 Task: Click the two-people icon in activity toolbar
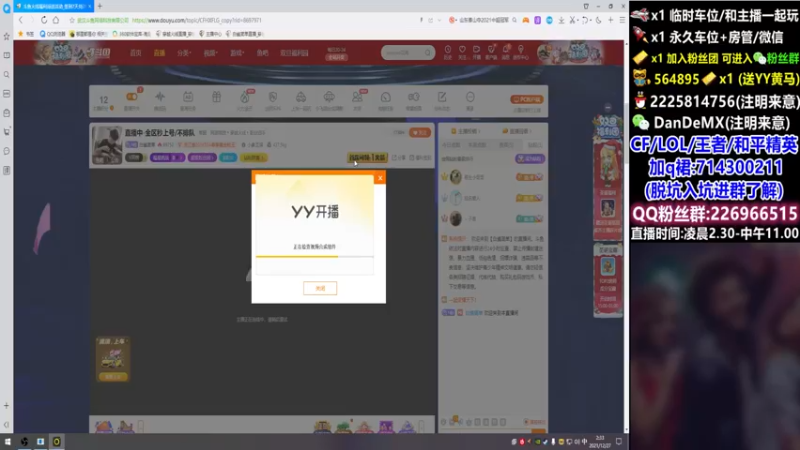pyautogui.click(x=357, y=99)
